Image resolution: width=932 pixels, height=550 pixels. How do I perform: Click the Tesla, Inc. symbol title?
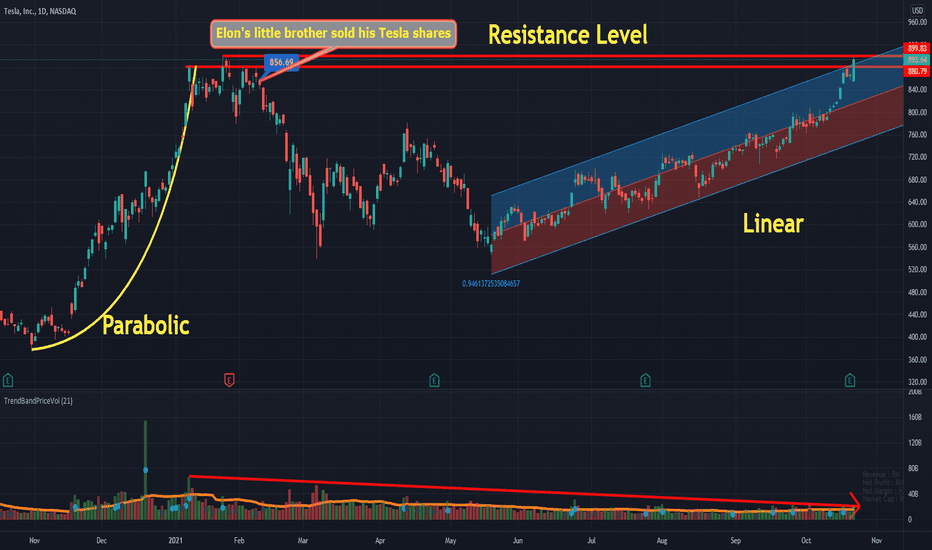tap(40, 11)
